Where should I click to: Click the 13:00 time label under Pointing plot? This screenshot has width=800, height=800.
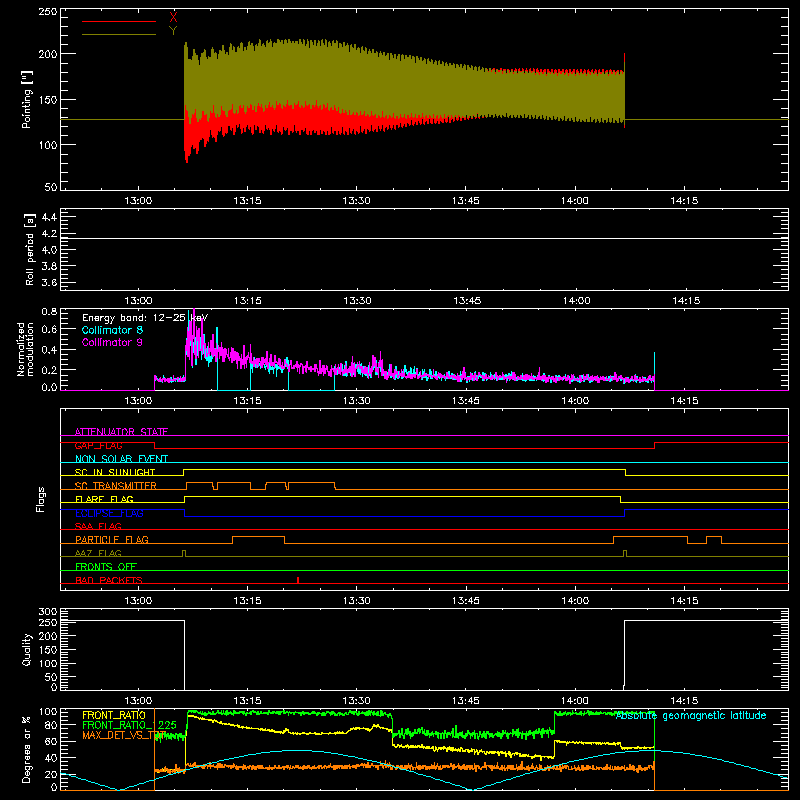tap(138, 201)
